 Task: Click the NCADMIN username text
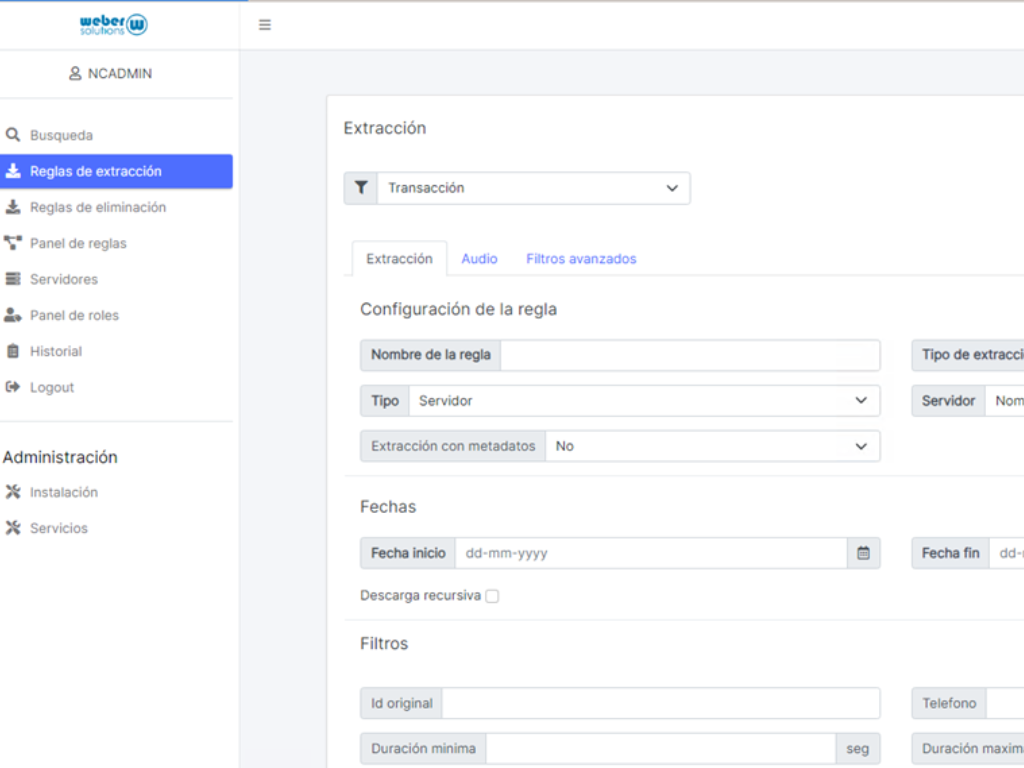tap(120, 73)
